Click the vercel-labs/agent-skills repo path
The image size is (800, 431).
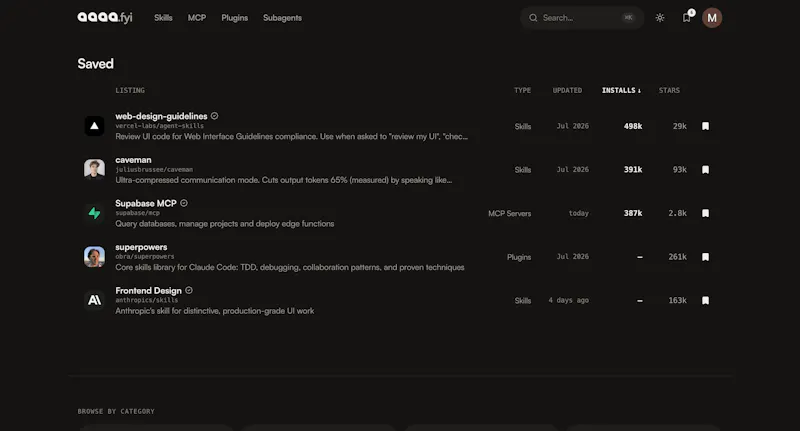[159, 126]
